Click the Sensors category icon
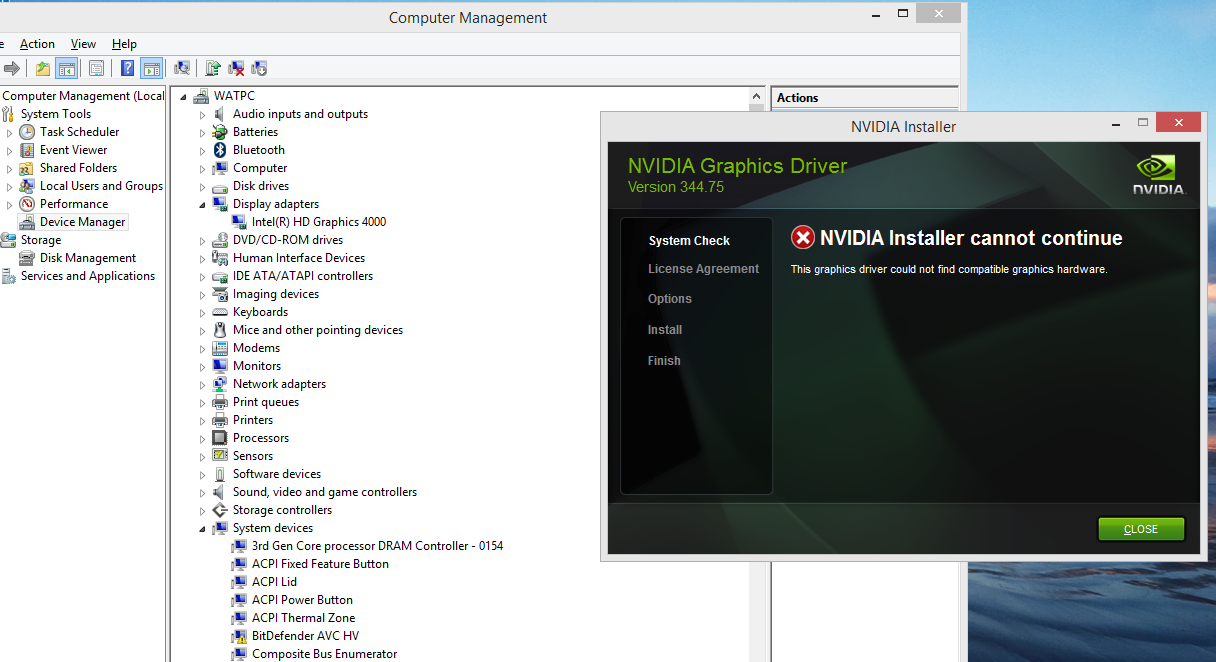The width and height of the screenshot is (1216, 662). [220, 456]
